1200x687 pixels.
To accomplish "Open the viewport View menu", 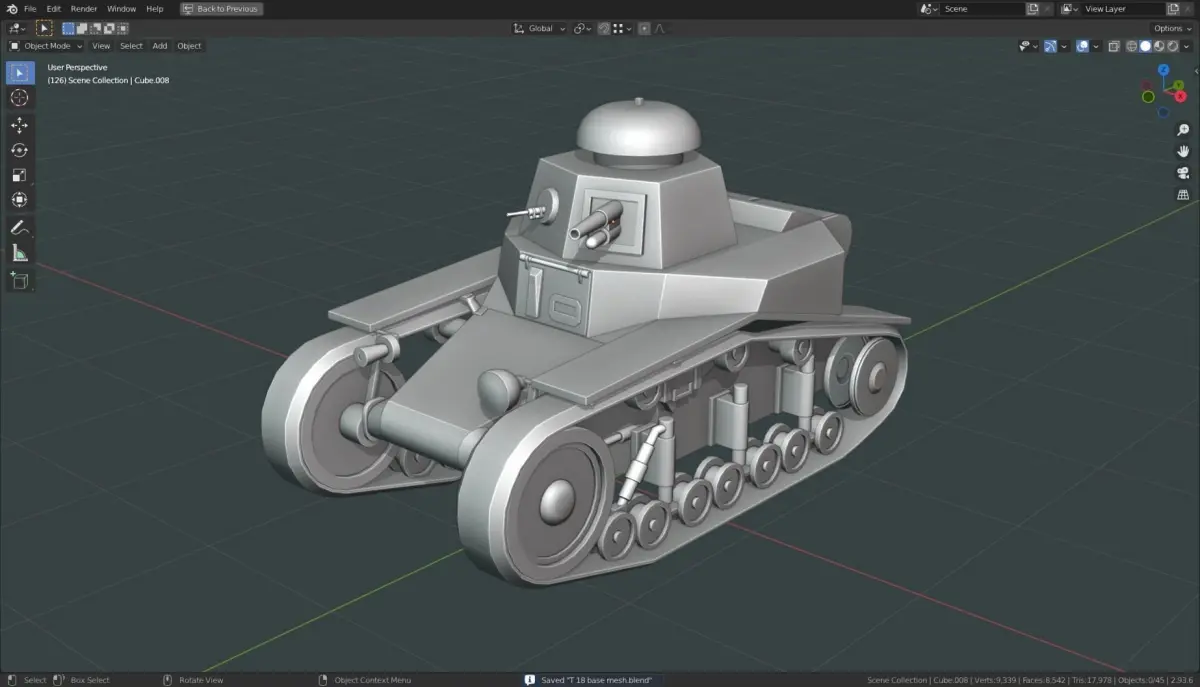I will 101,46.
